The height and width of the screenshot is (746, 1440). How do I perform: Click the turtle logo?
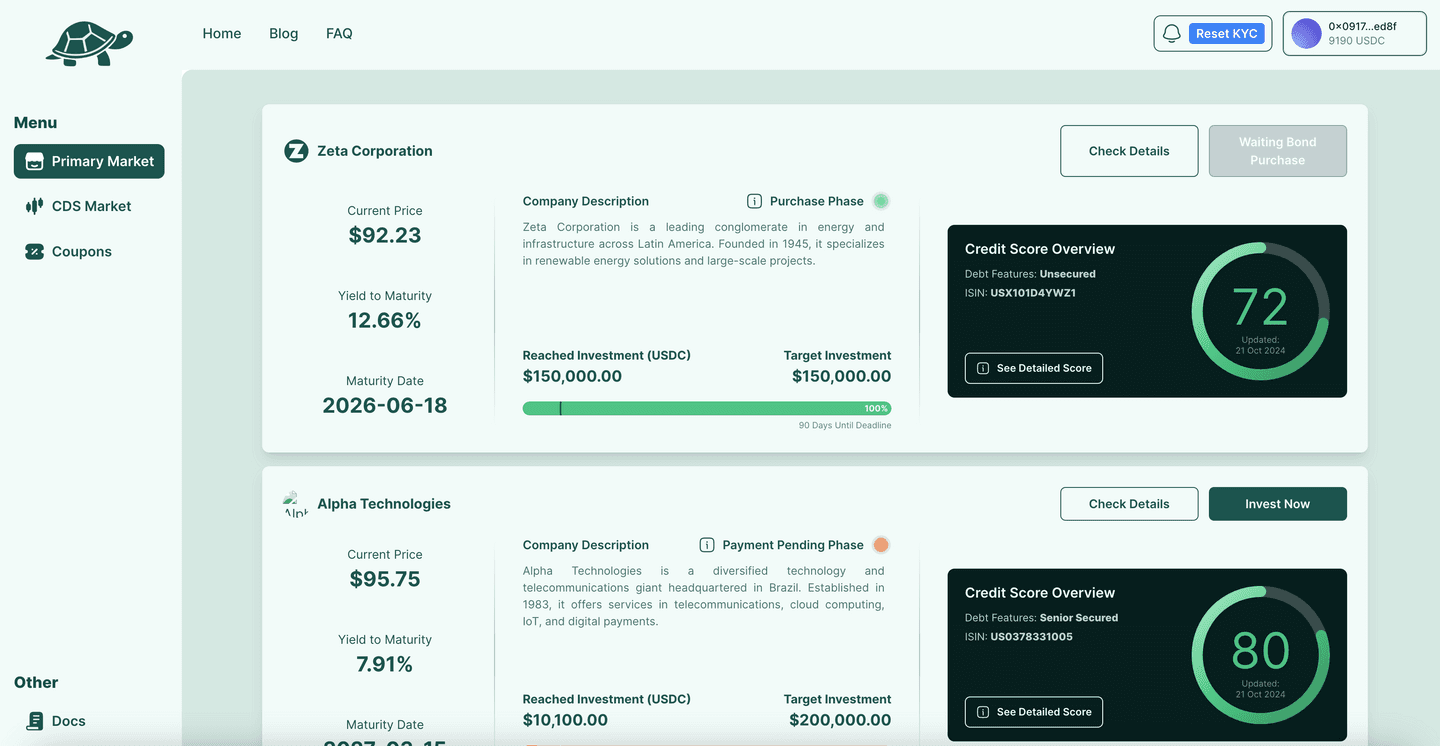(x=89, y=44)
